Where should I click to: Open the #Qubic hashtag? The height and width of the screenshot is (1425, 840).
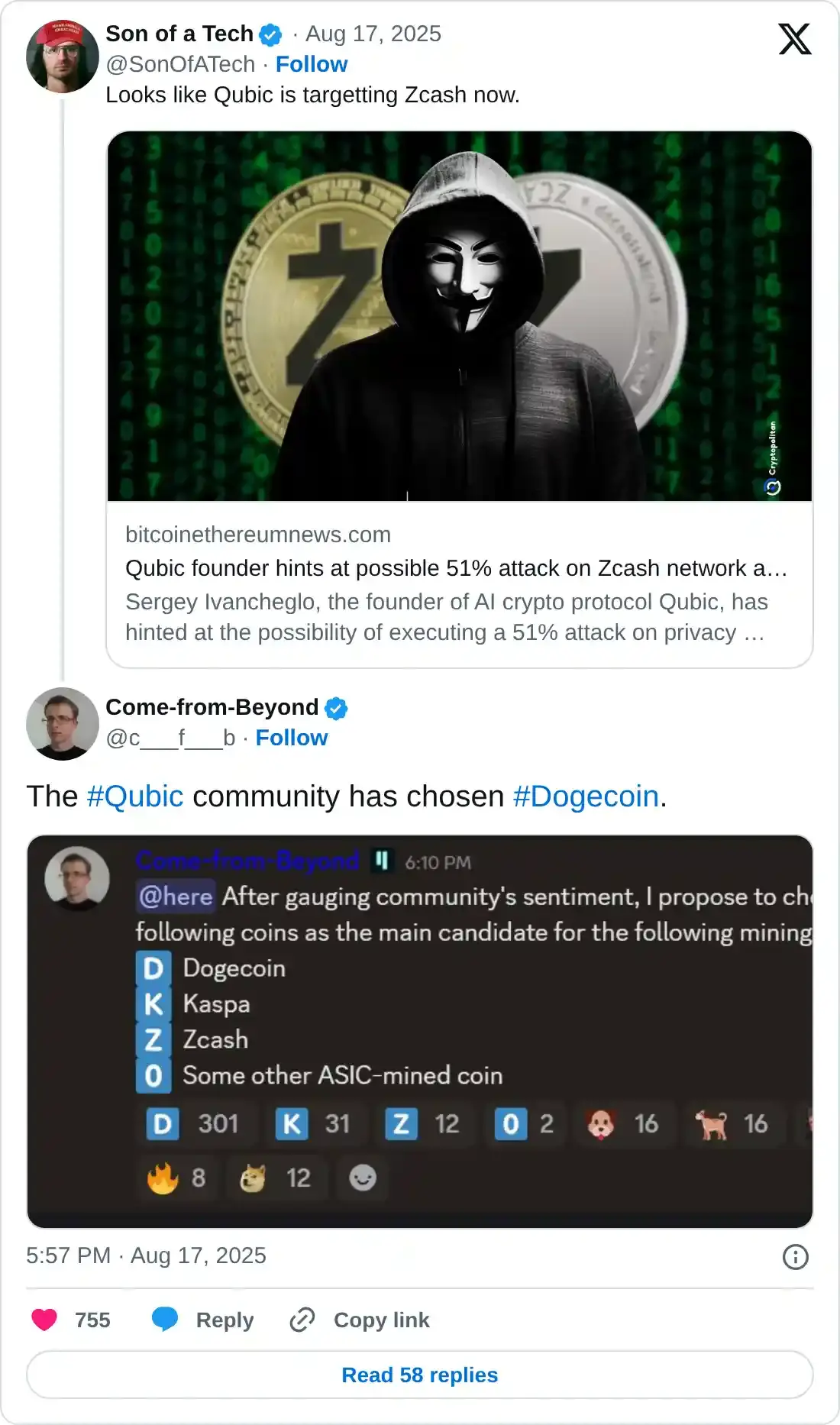point(135,797)
